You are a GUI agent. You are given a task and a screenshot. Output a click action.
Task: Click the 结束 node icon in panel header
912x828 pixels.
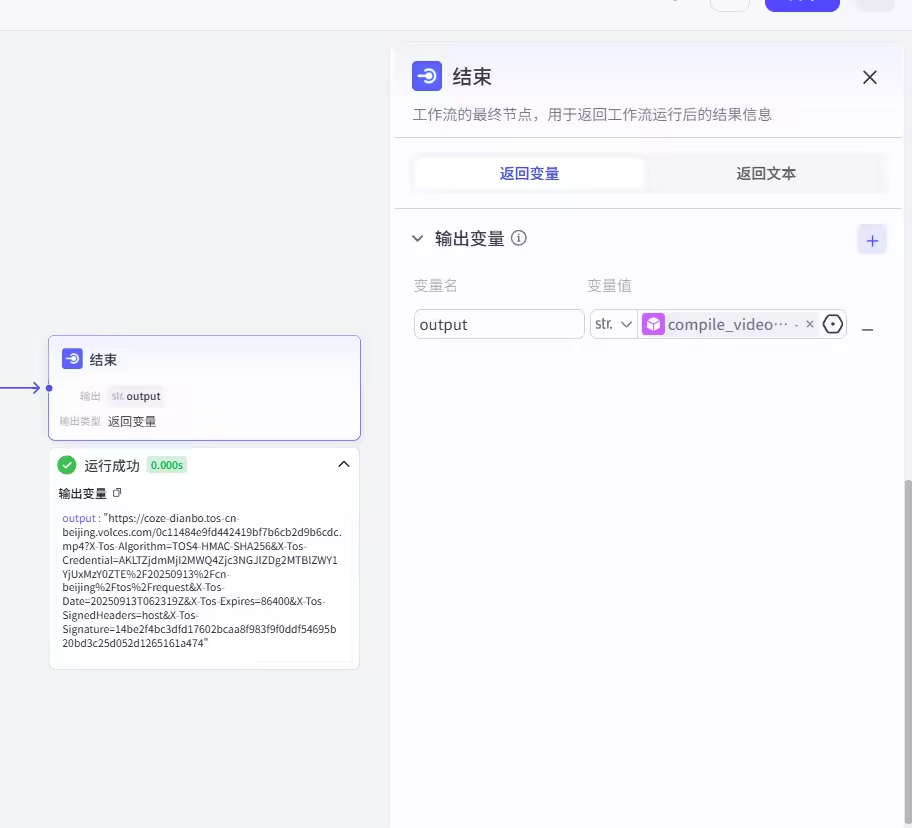427,77
